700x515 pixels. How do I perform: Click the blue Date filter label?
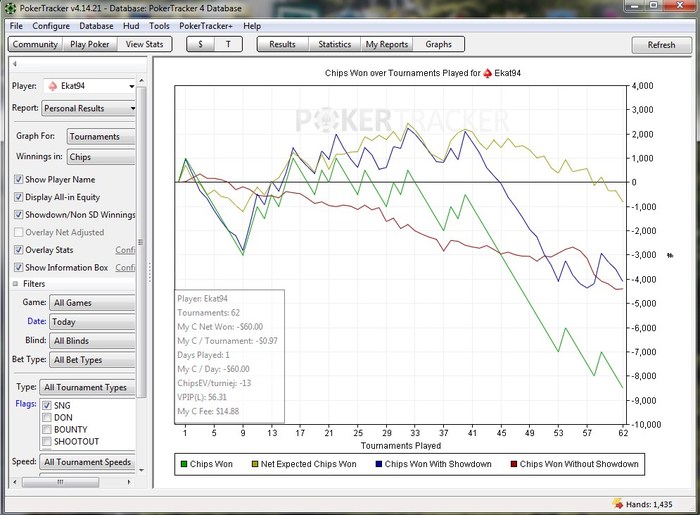point(37,321)
